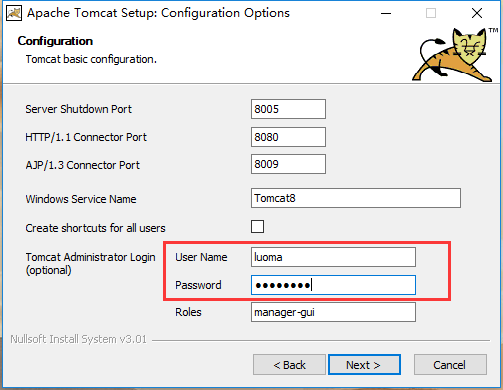This screenshot has width=503, height=390.
Task: Click the disabled maximize button
Action: (431, 13)
